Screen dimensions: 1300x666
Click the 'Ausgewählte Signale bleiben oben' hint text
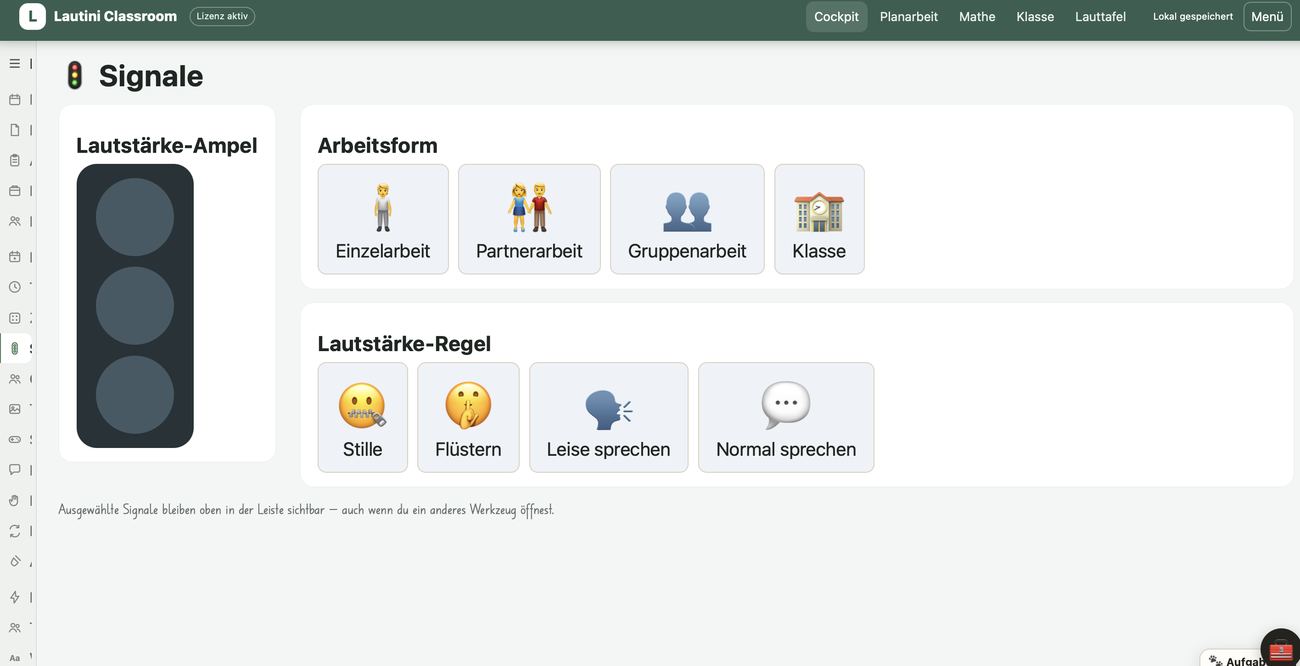pyautogui.click(x=306, y=509)
